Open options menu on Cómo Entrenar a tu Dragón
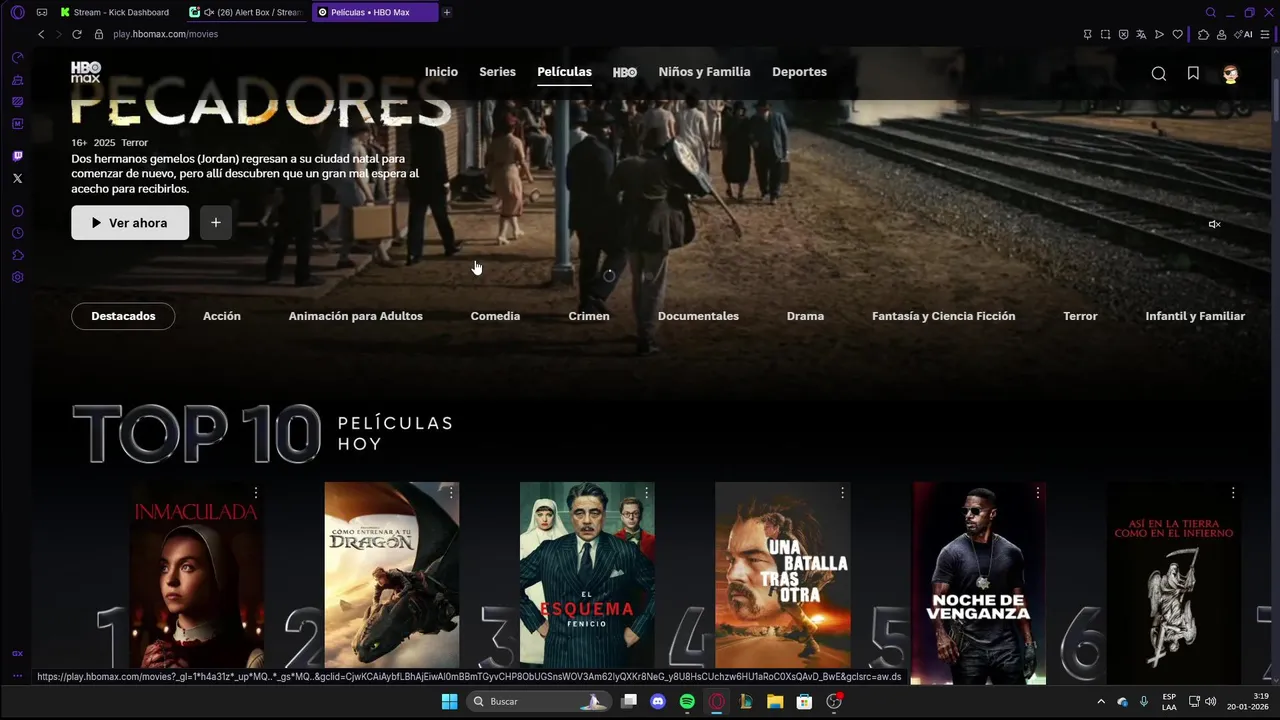Screen dimensions: 1280x720 pos(451,493)
